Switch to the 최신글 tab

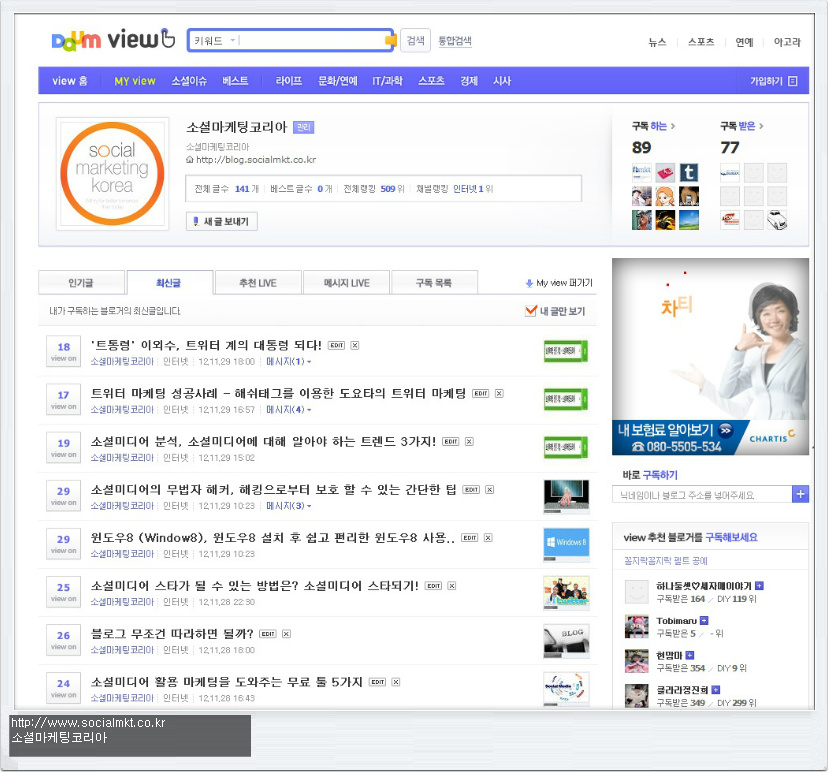coord(169,283)
